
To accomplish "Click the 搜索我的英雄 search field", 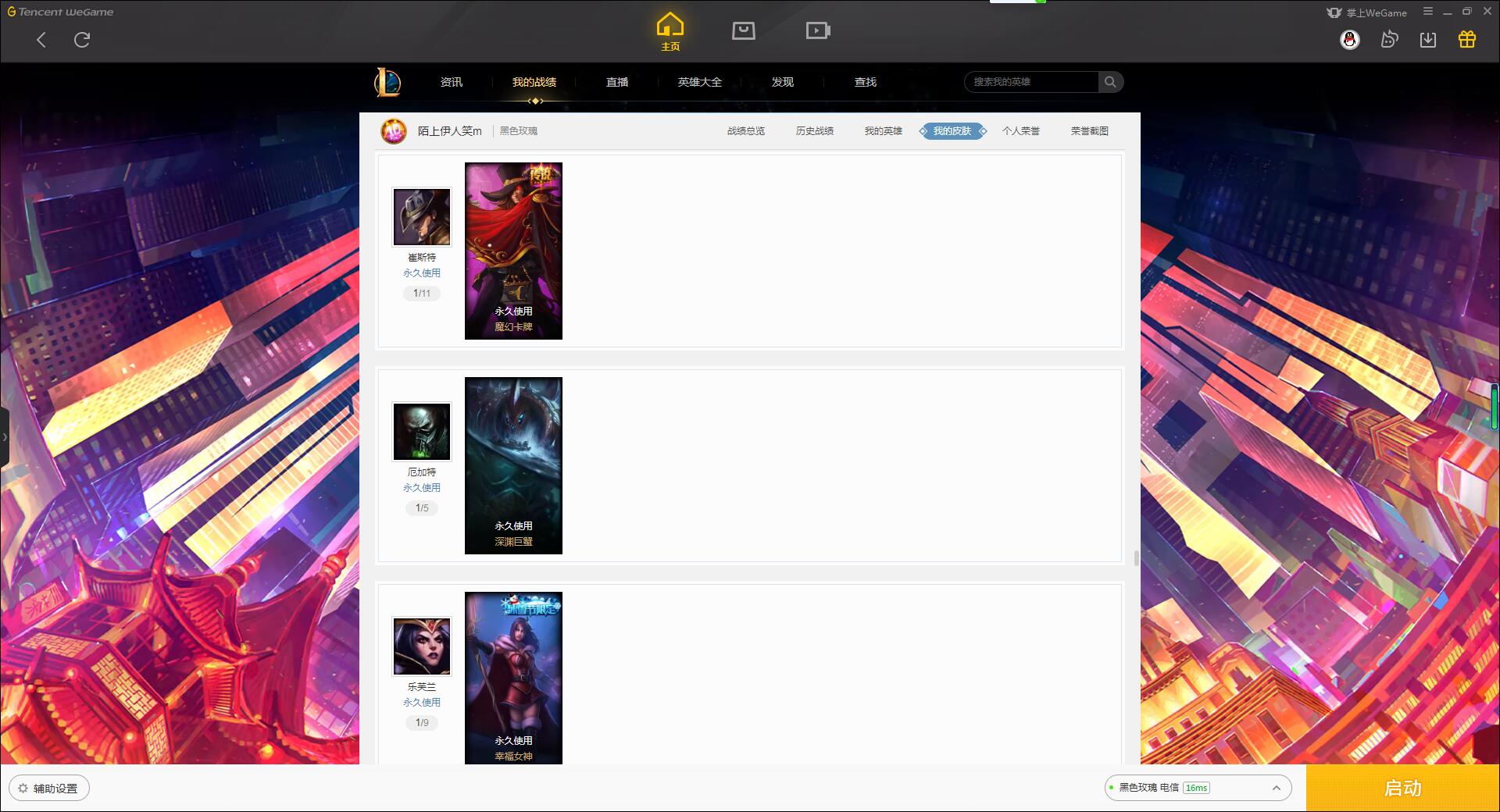I will click(1031, 82).
